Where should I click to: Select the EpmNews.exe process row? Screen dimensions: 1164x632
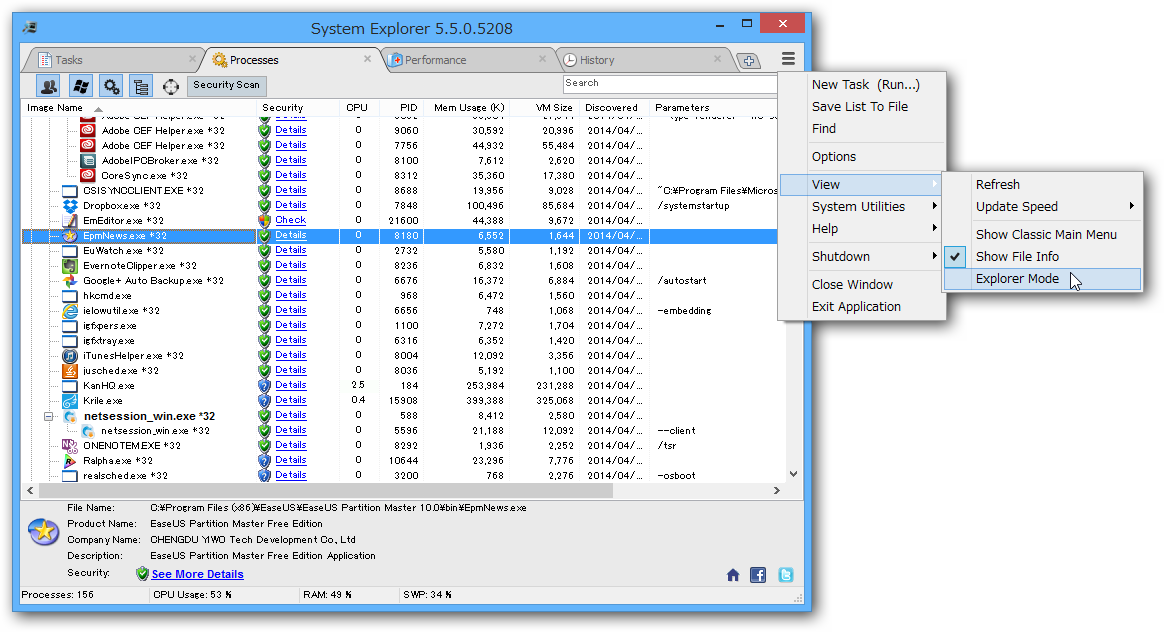399,235
